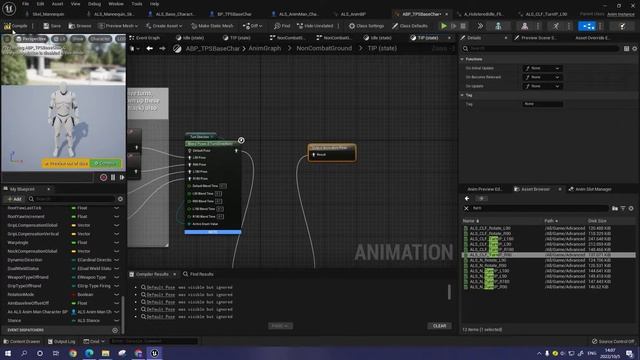Add a new item in My Blueprint
This screenshot has height=360, width=640.
point(14,199)
